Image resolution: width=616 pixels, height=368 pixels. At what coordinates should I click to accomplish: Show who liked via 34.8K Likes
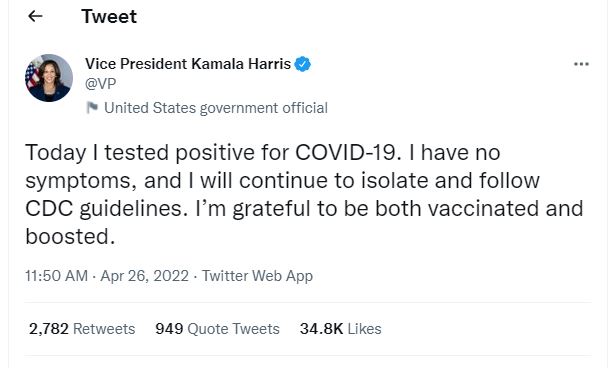coord(340,329)
